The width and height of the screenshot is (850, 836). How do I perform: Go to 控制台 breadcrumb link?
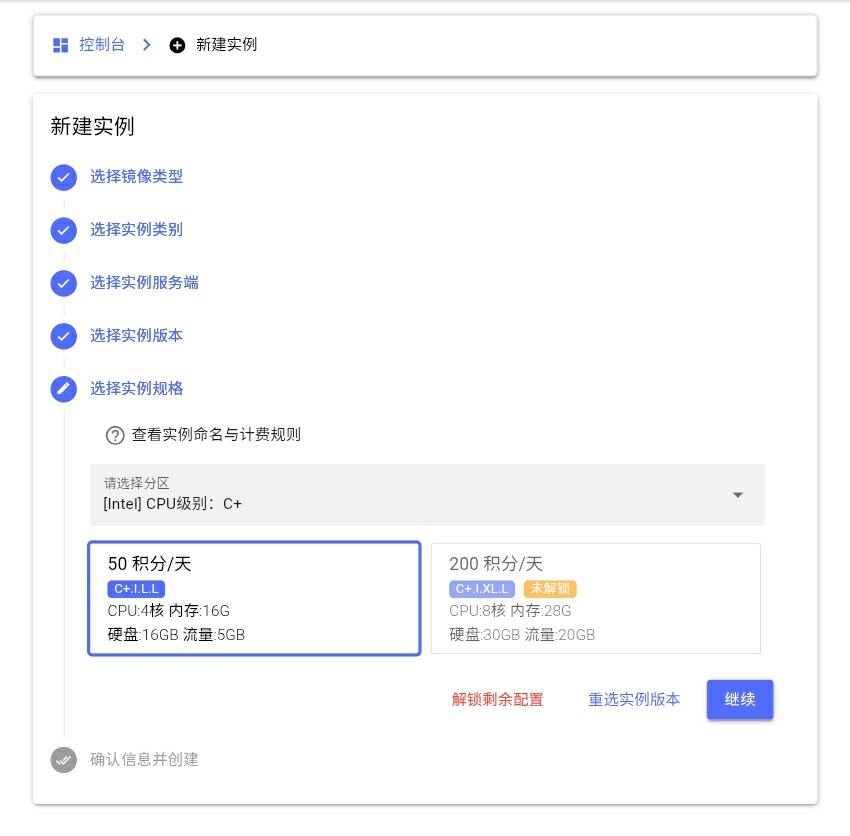pyautogui.click(x=102, y=44)
